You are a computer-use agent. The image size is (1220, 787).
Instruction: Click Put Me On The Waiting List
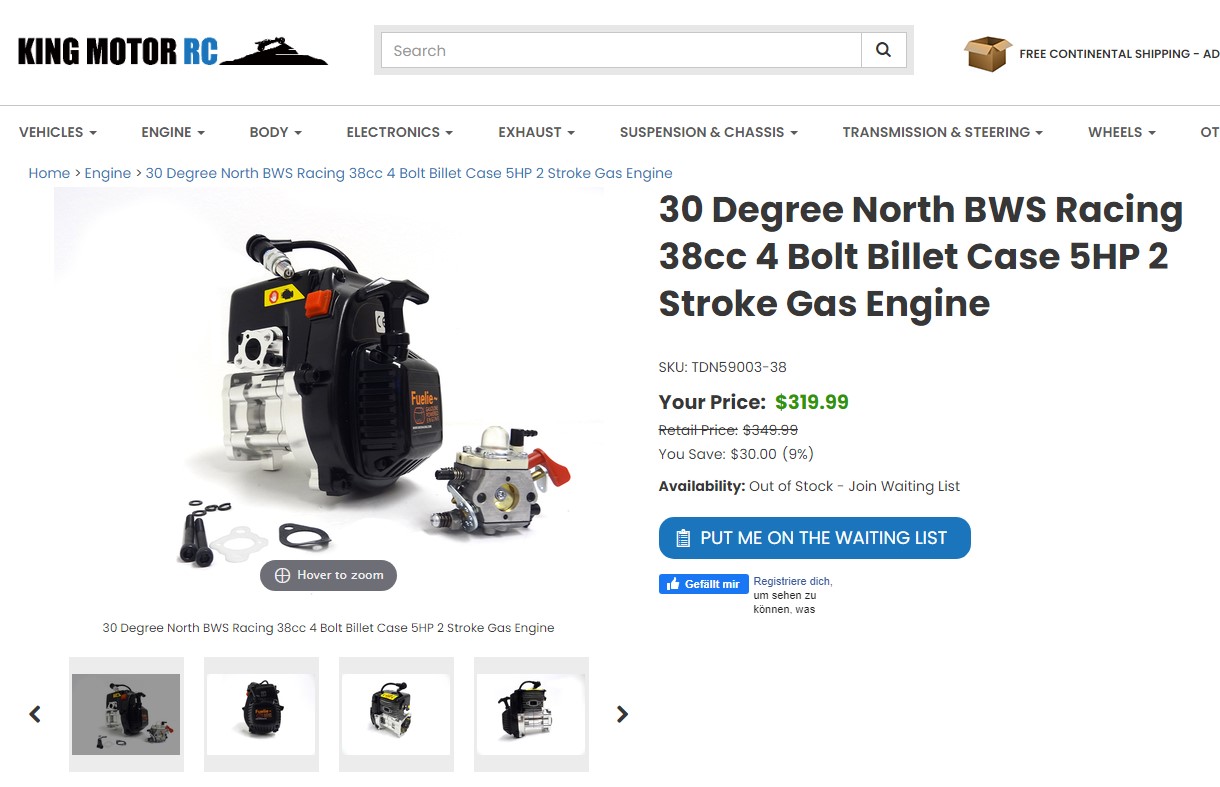(815, 538)
